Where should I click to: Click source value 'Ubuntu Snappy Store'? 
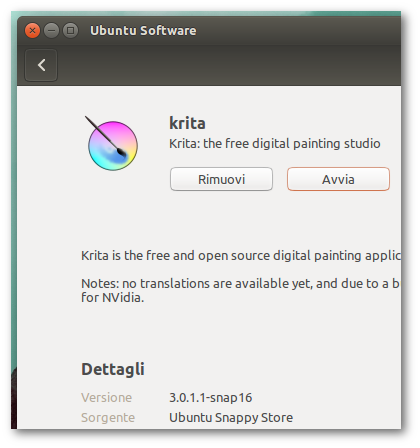pyautogui.click(x=231, y=418)
